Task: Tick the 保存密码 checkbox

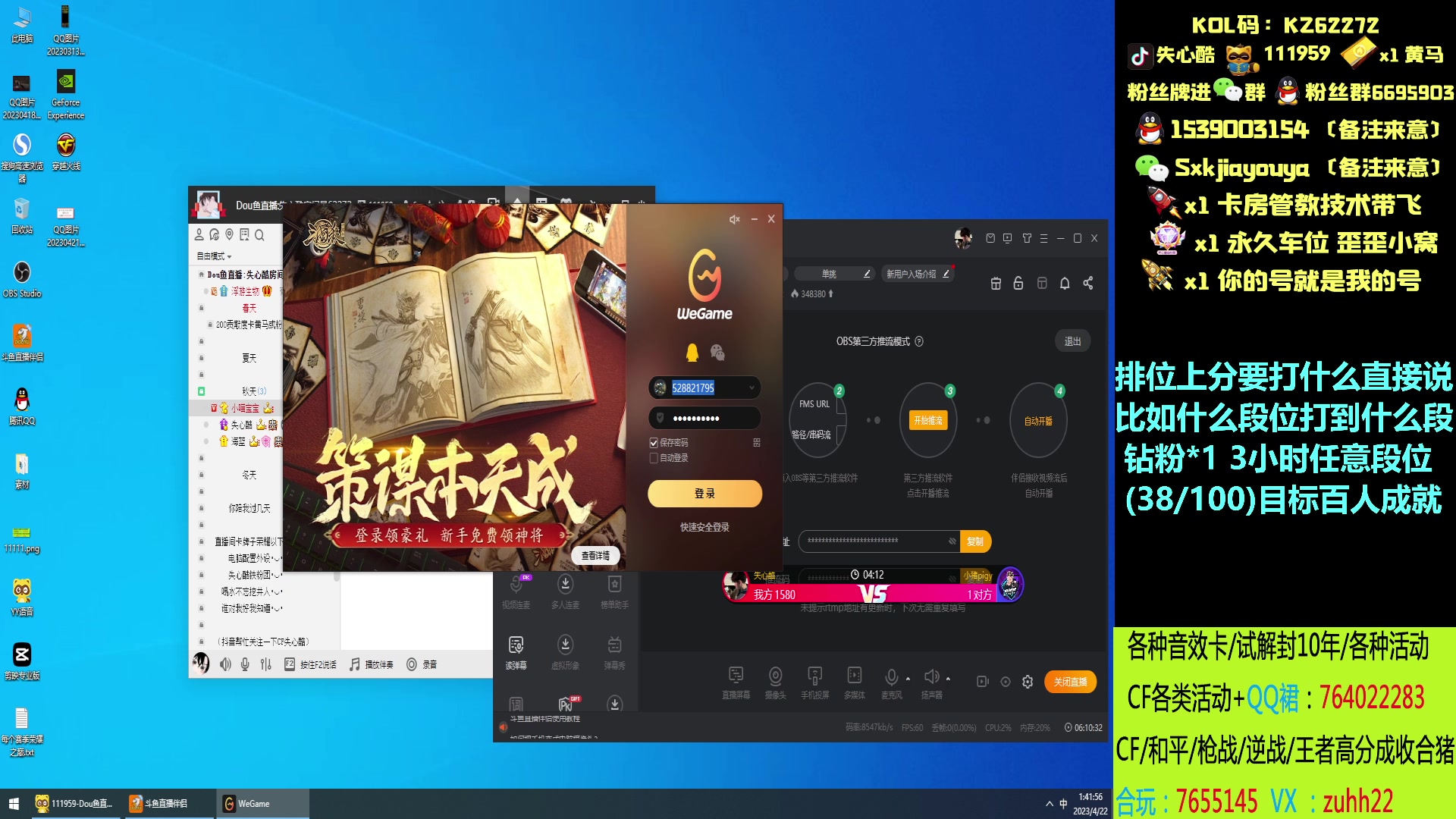Action: pyautogui.click(x=654, y=443)
